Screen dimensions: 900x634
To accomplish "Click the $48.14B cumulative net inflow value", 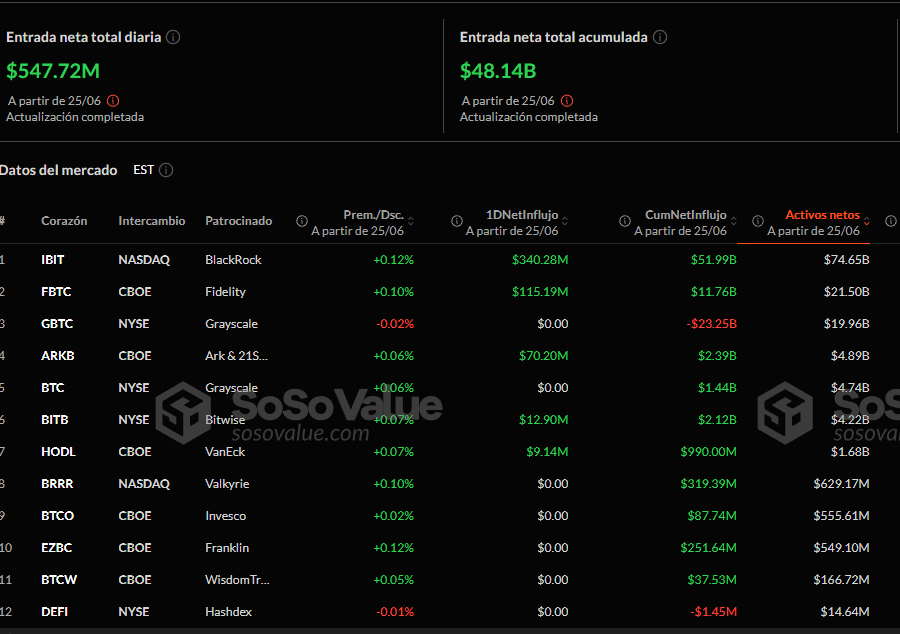I will 498,71.
